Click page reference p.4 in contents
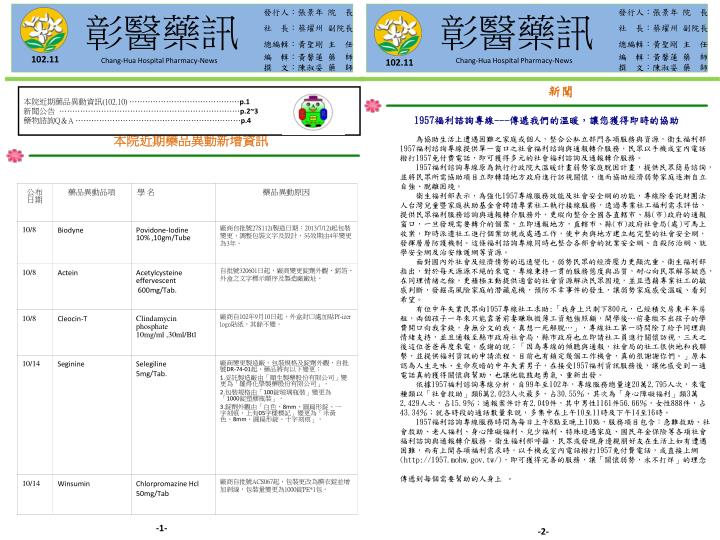Viewport: 720px width, 540px height. point(245,121)
